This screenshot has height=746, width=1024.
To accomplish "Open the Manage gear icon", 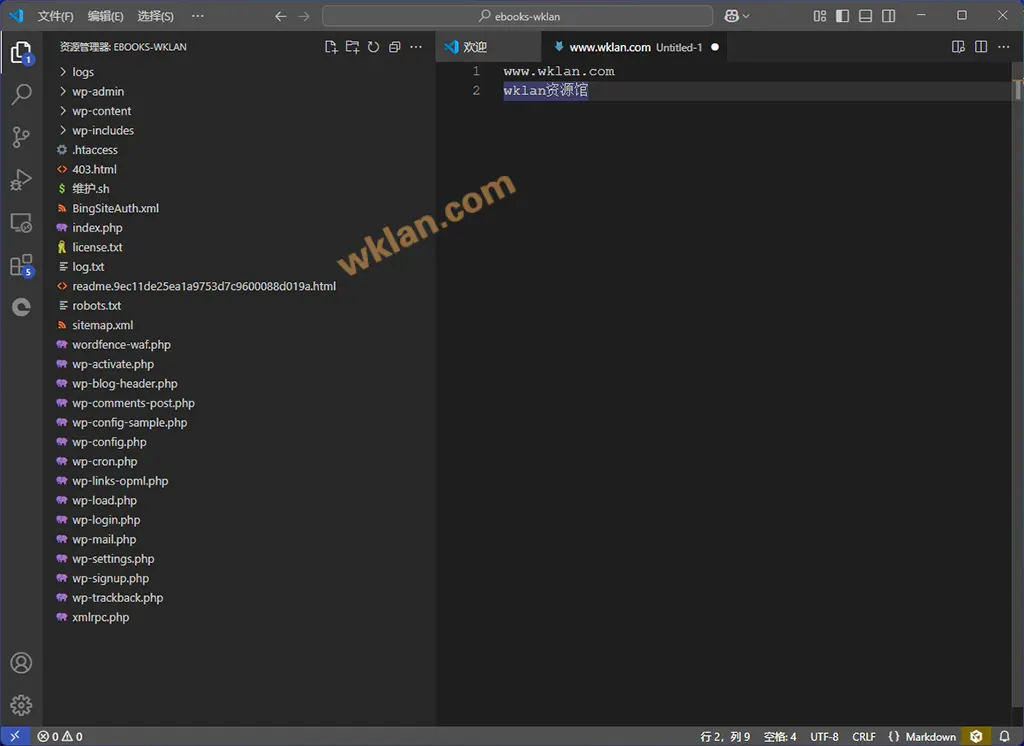I will [x=21, y=705].
